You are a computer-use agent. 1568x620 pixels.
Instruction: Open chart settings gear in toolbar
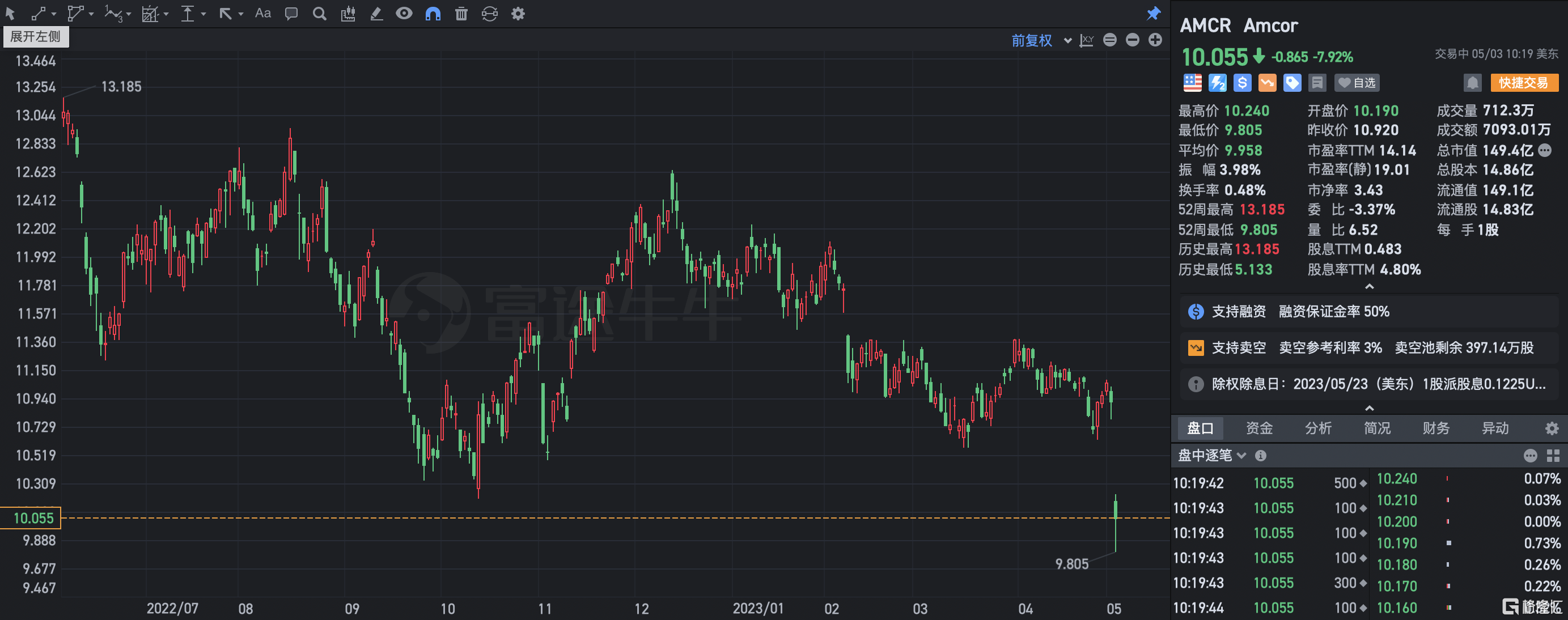pos(518,14)
